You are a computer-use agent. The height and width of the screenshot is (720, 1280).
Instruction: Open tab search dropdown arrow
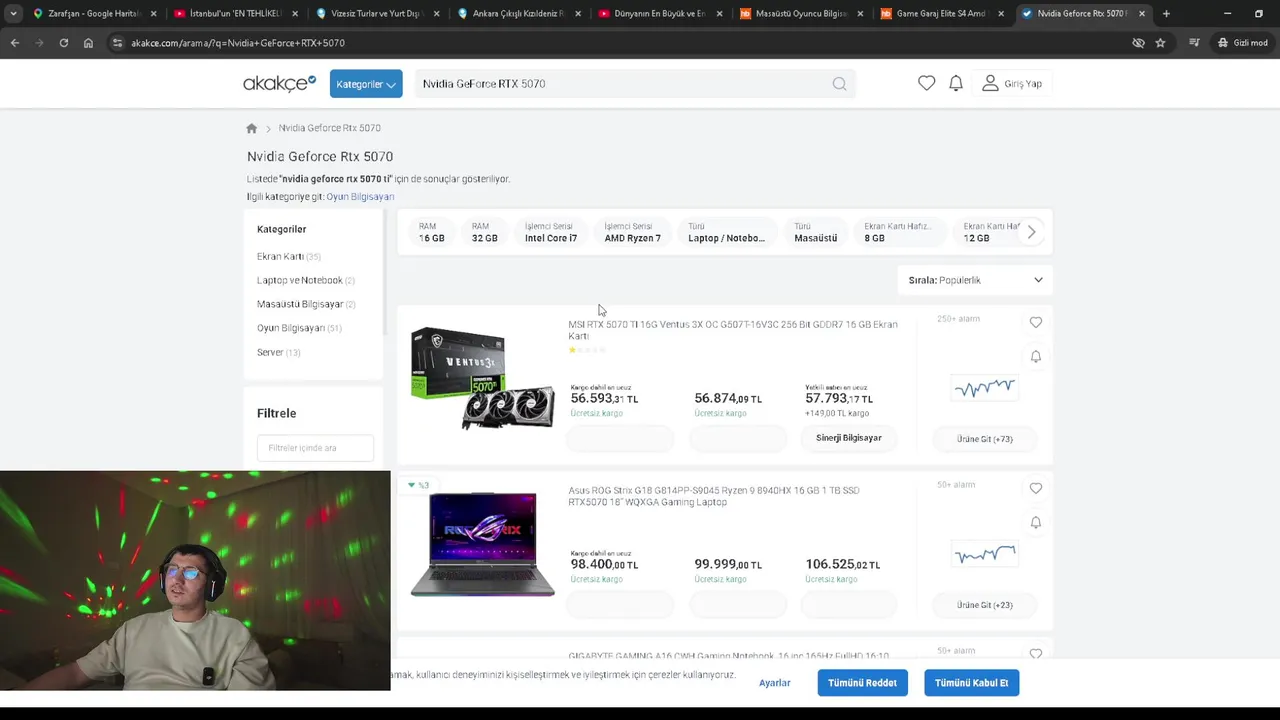click(x=13, y=14)
